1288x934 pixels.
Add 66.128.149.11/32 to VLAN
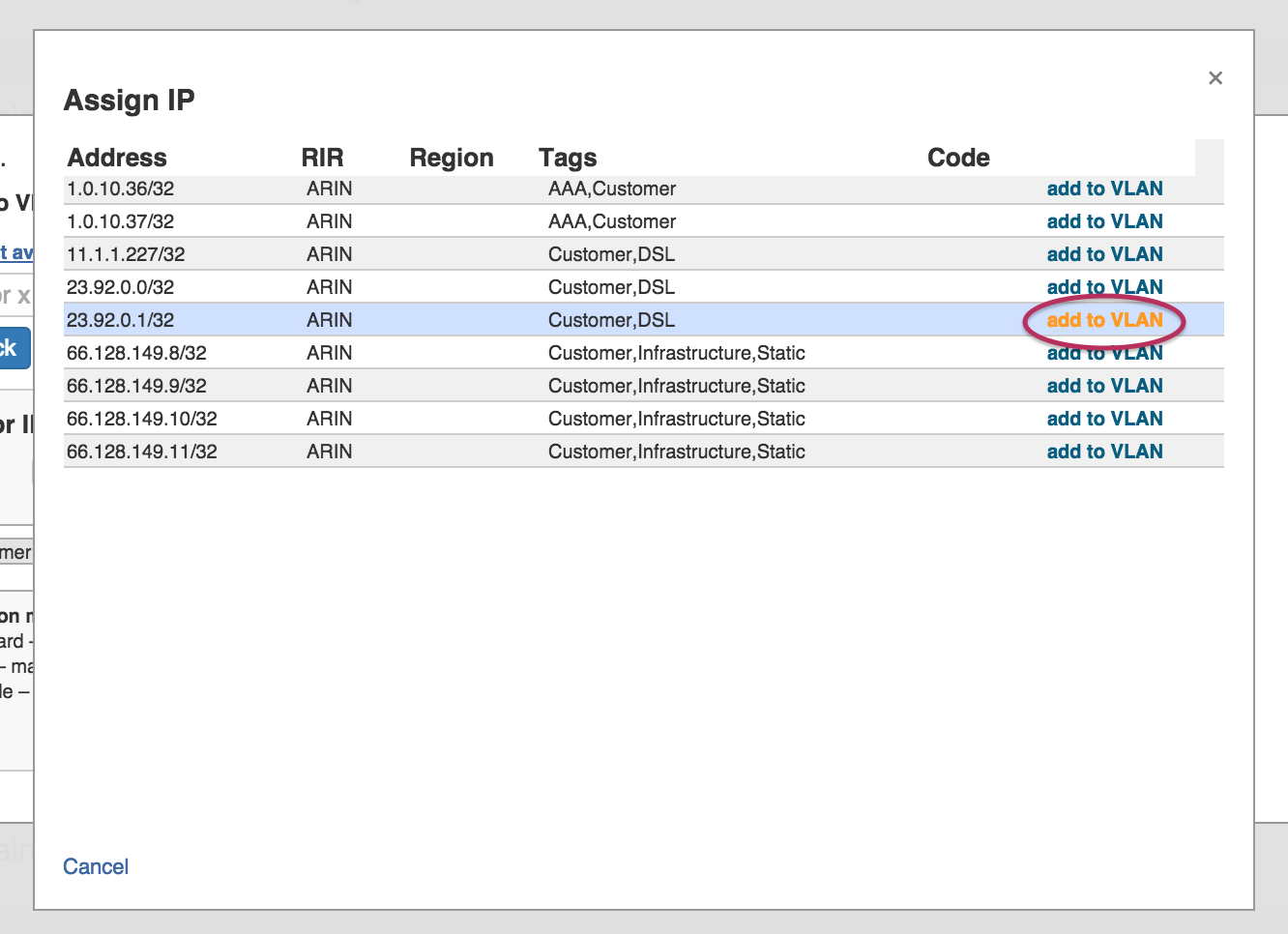[x=1104, y=452]
